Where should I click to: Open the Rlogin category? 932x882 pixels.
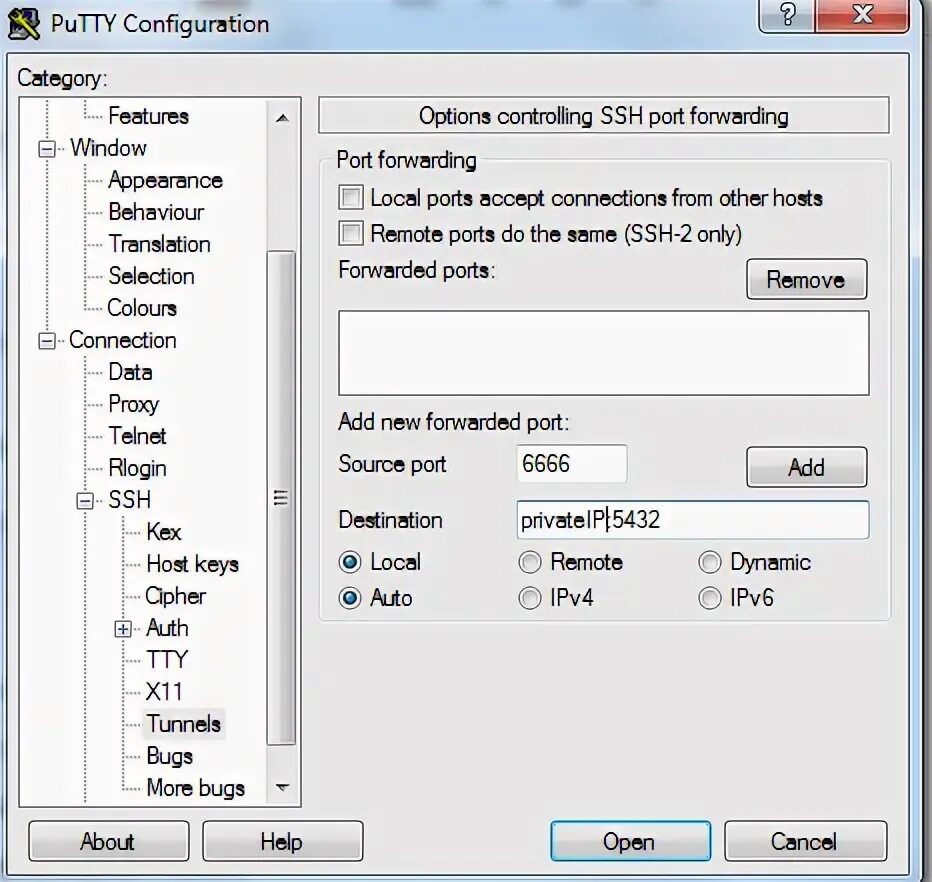pos(137,468)
